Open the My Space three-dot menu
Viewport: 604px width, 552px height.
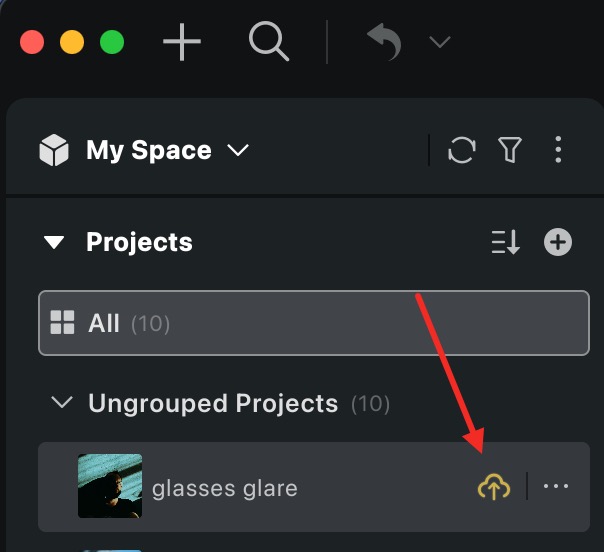click(x=558, y=151)
